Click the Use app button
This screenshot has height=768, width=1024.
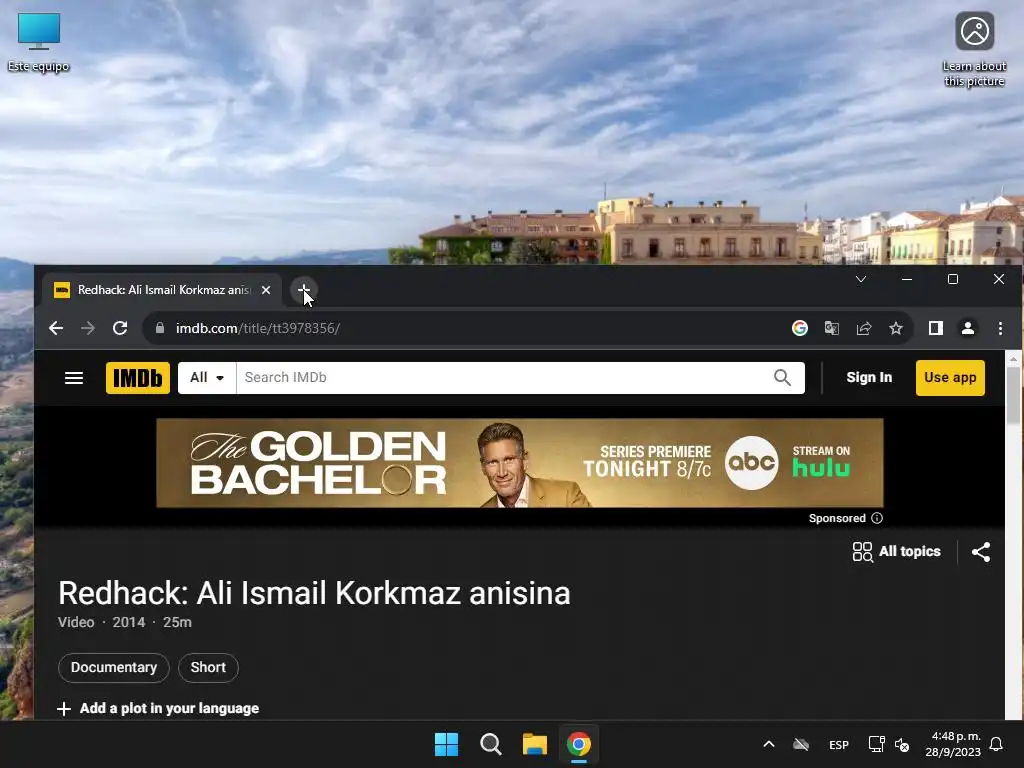click(950, 377)
